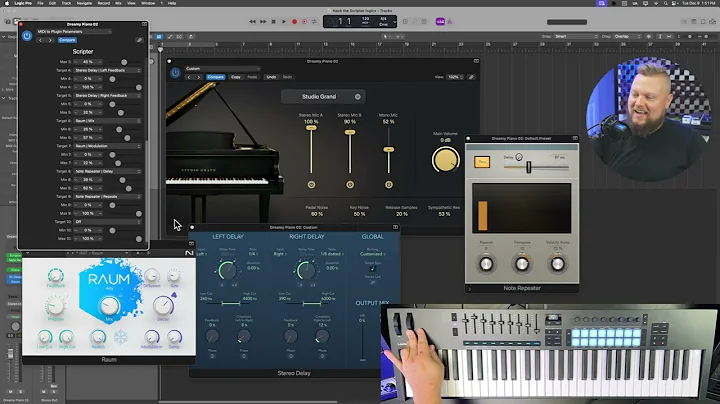Click the Max 4 value field showing 100 %
The image size is (720, 404).
(x=88, y=87)
